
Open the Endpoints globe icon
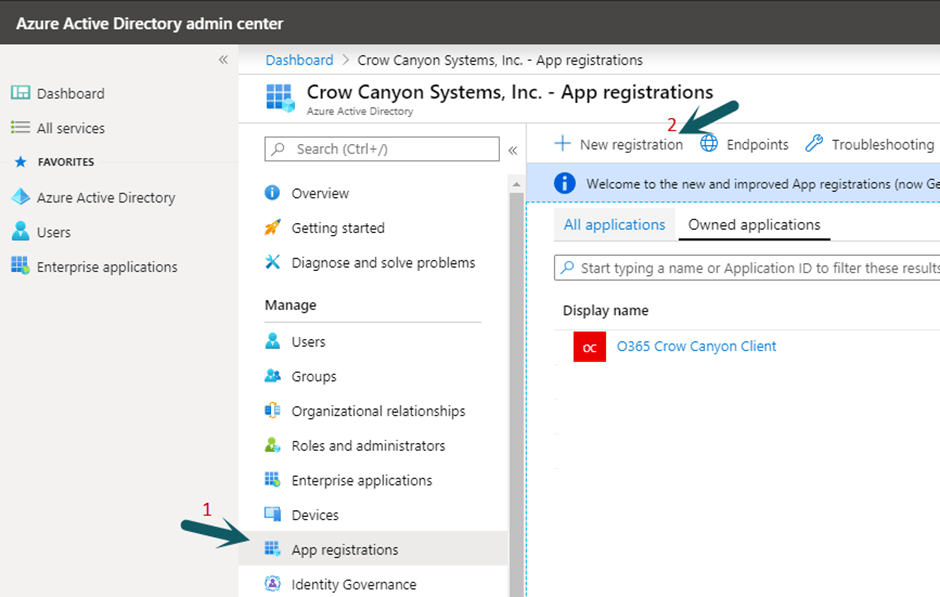coord(708,144)
